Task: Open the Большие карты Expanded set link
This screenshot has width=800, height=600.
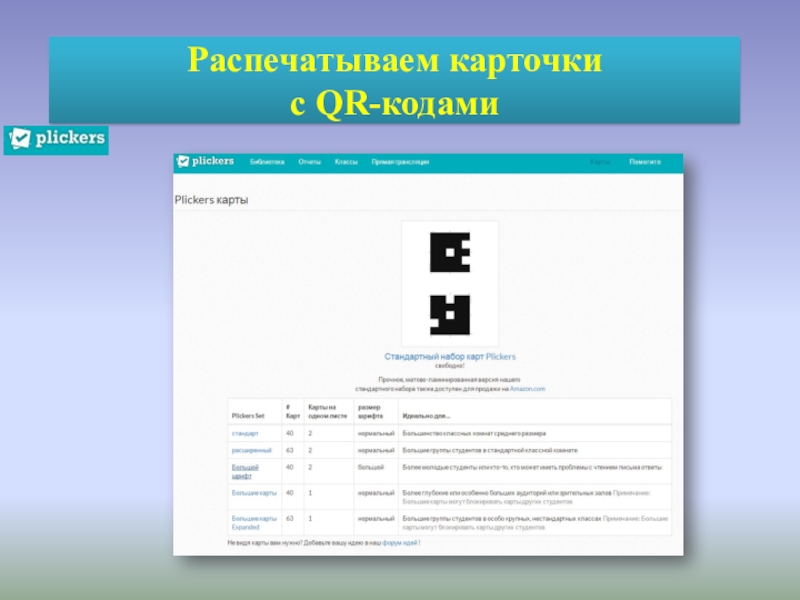Action: coord(254,522)
